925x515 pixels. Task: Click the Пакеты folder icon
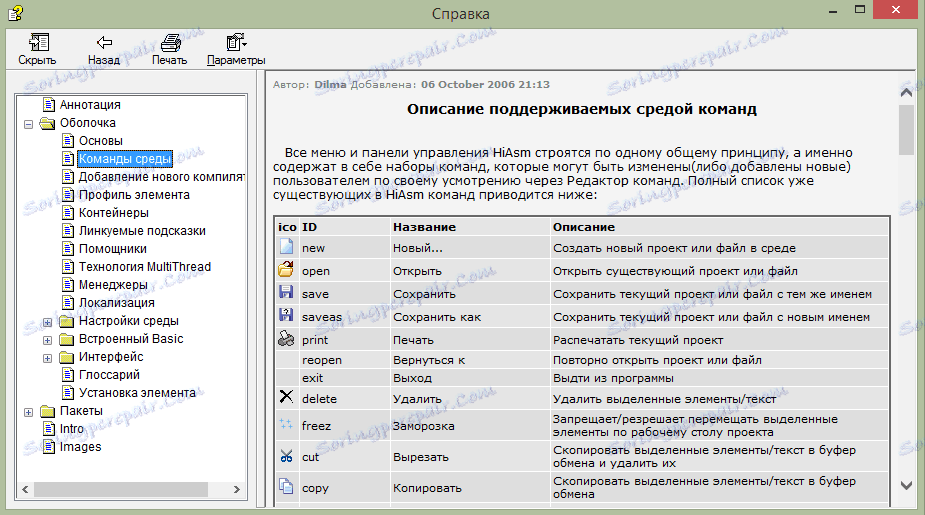(x=47, y=411)
